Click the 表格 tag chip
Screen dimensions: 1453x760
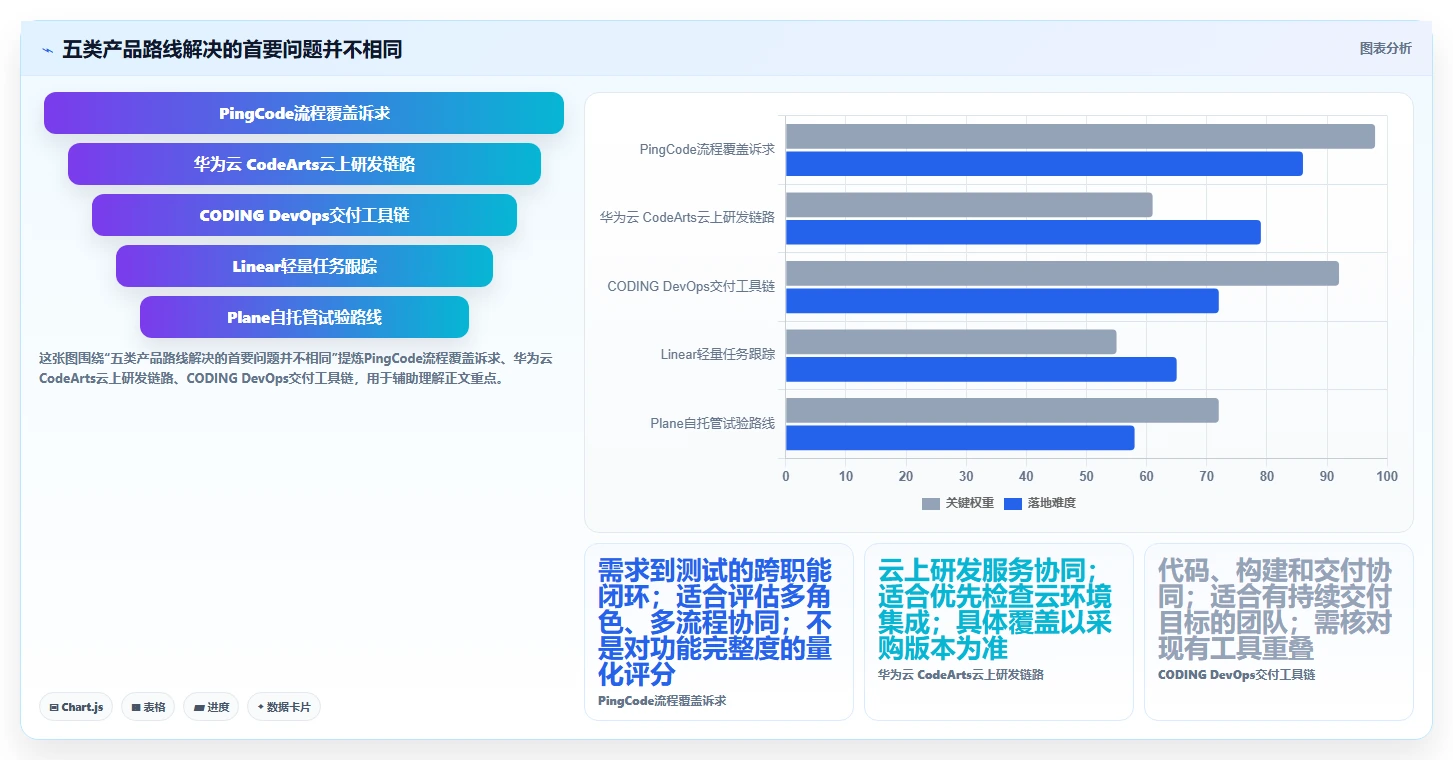pyautogui.click(x=148, y=707)
